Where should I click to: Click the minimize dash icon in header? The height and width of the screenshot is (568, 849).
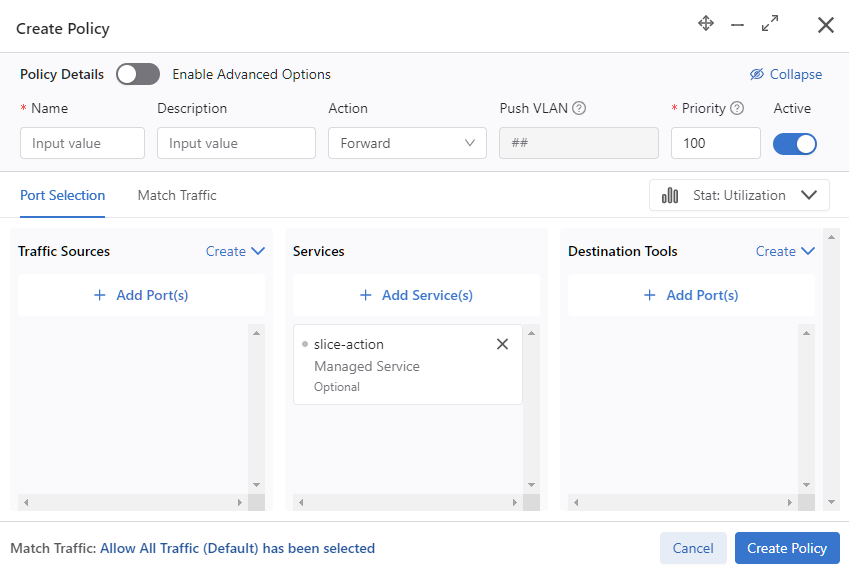(737, 25)
